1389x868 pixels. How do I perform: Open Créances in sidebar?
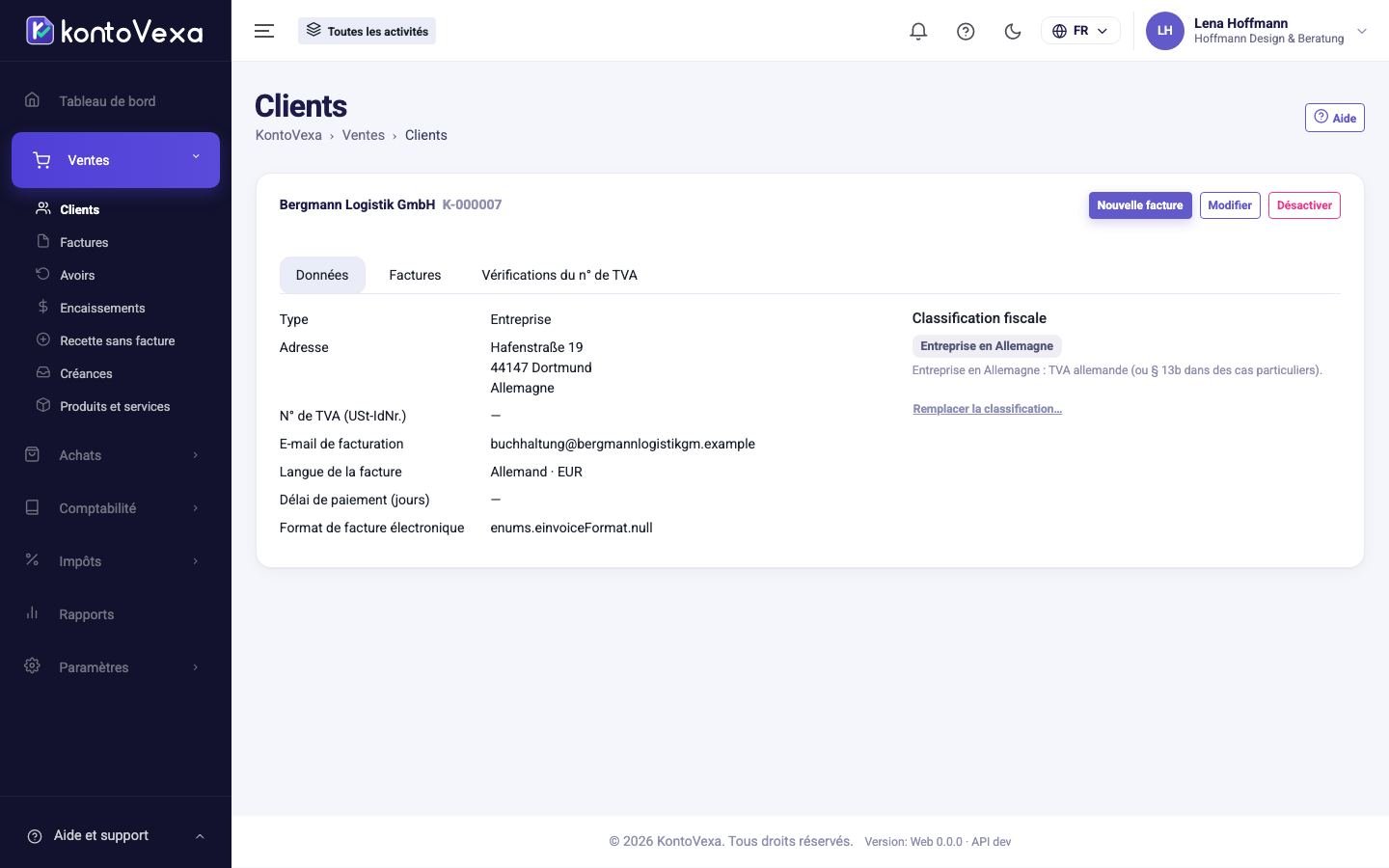86,373
